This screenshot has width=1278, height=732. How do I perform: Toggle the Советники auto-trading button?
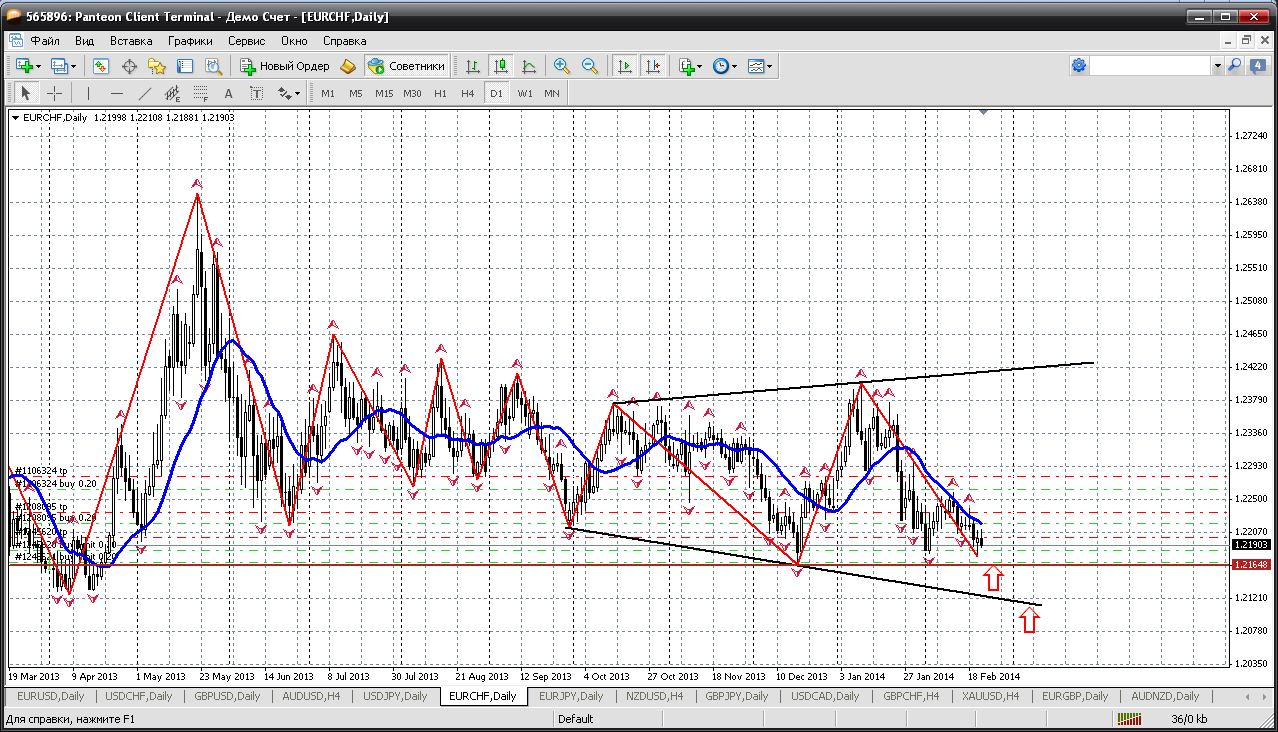[x=406, y=66]
